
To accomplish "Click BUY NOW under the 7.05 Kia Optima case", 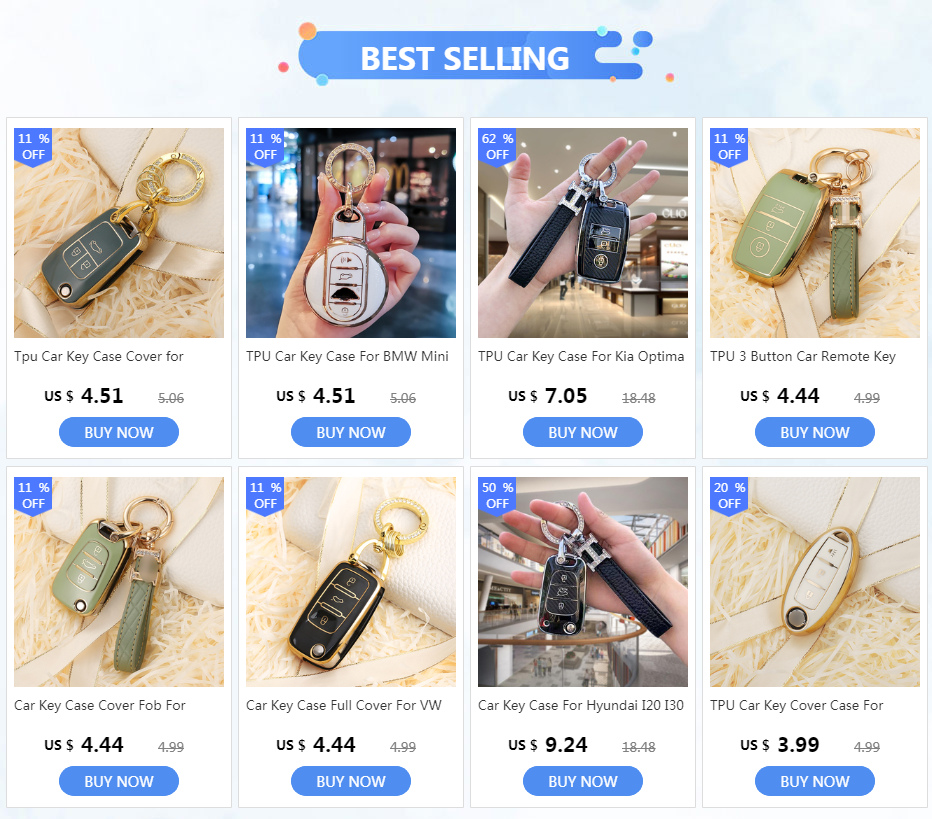I will [582, 432].
